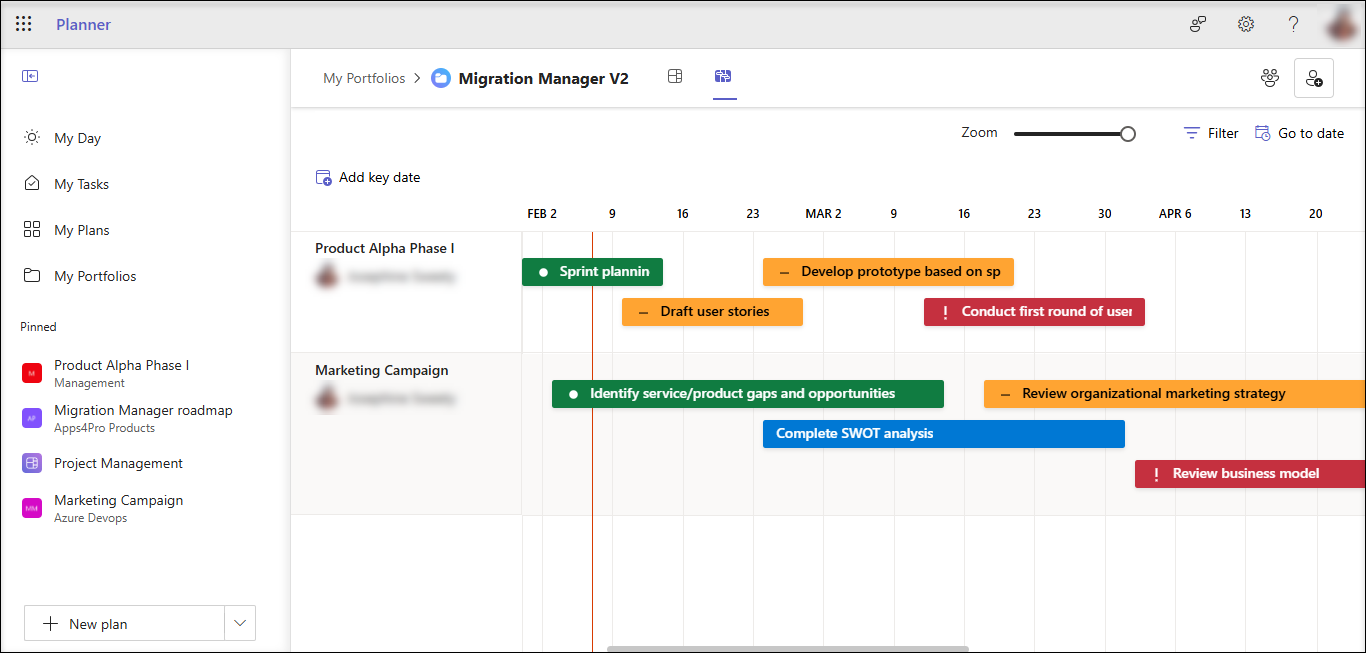Select the timeline view icon
Viewport: 1366px width, 653px height.
pos(724,76)
